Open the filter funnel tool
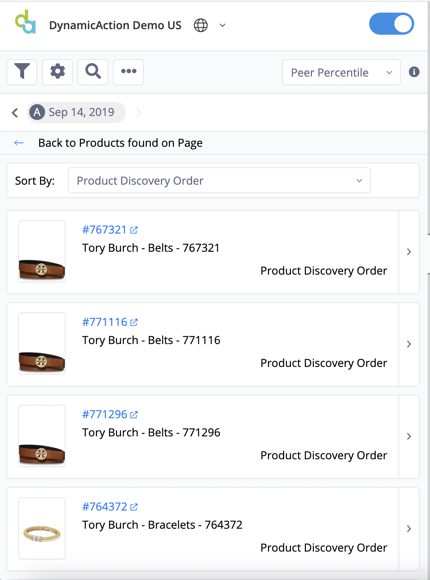This screenshot has width=430, height=580. point(22,72)
